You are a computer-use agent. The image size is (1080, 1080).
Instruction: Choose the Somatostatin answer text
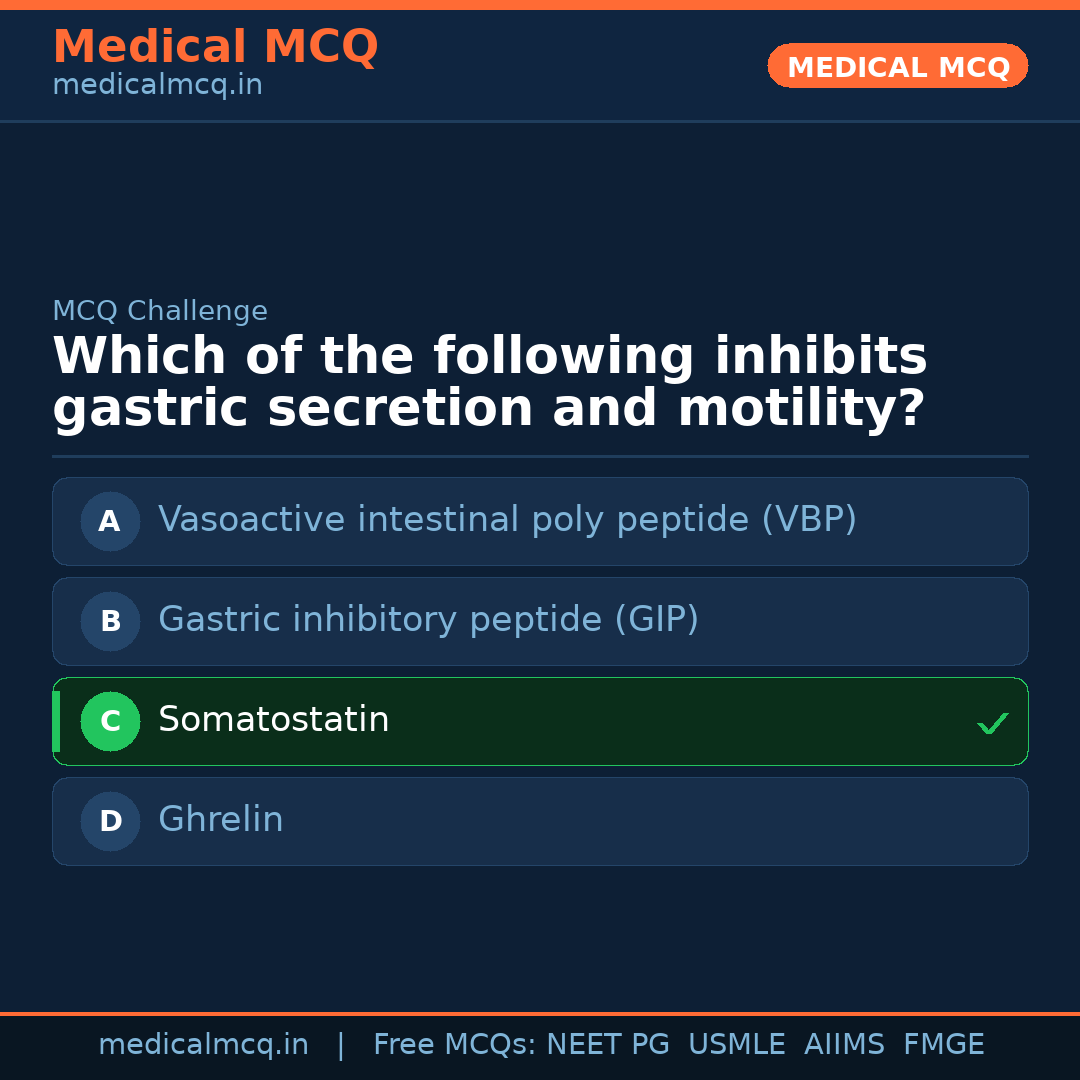[x=273, y=720]
